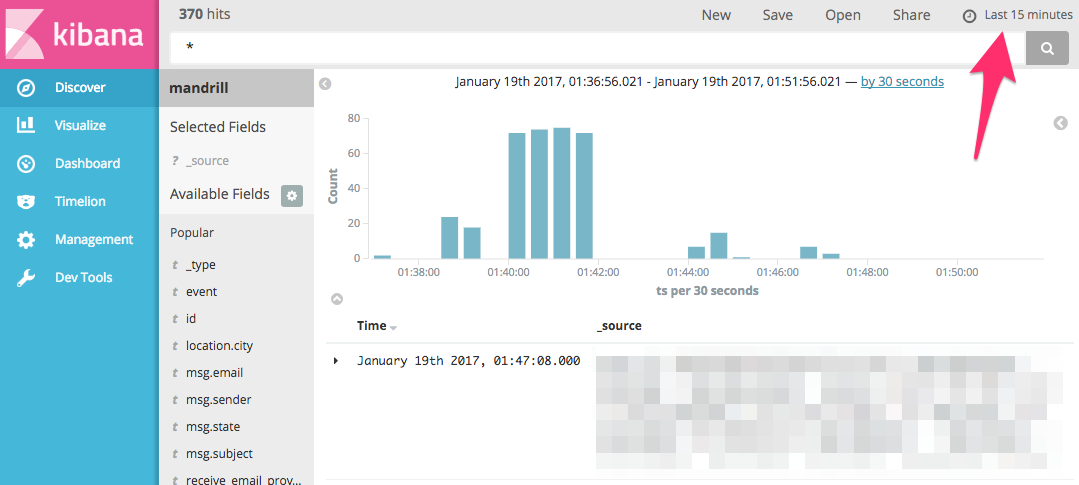Click the id field
The image size is (1079, 485).
191,319
